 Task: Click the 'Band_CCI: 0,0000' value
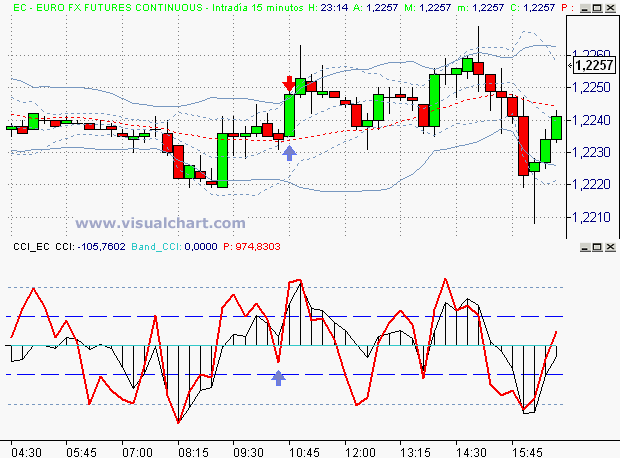[x=174, y=247]
